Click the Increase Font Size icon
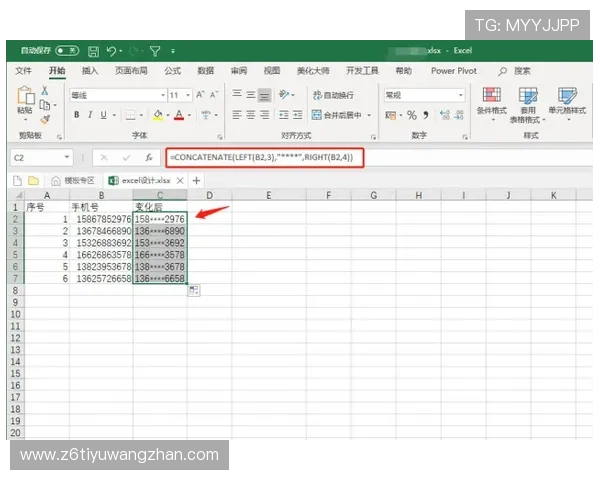Viewport: 600px width, 480px height. click(x=200, y=95)
